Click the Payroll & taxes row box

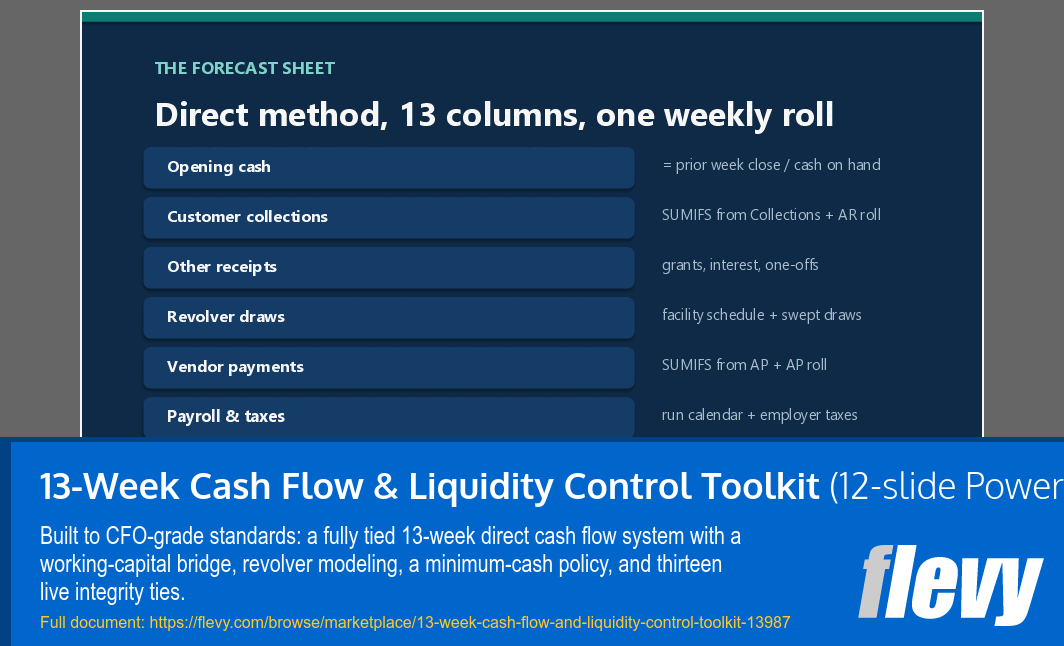tap(389, 417)
